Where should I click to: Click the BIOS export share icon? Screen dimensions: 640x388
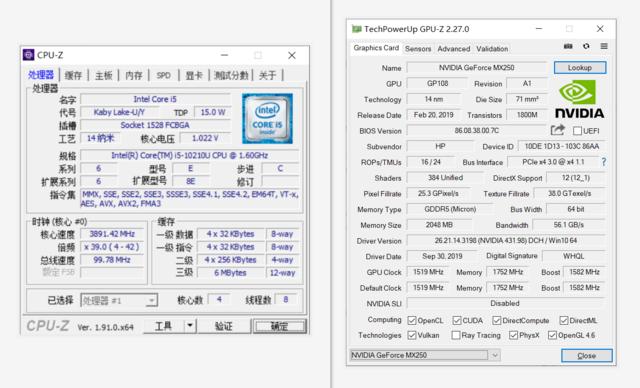point(558,130)
